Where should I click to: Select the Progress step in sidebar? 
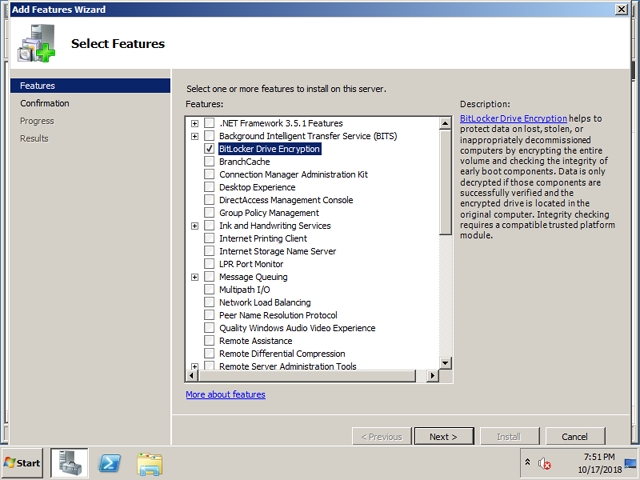(x=37, y=121)
